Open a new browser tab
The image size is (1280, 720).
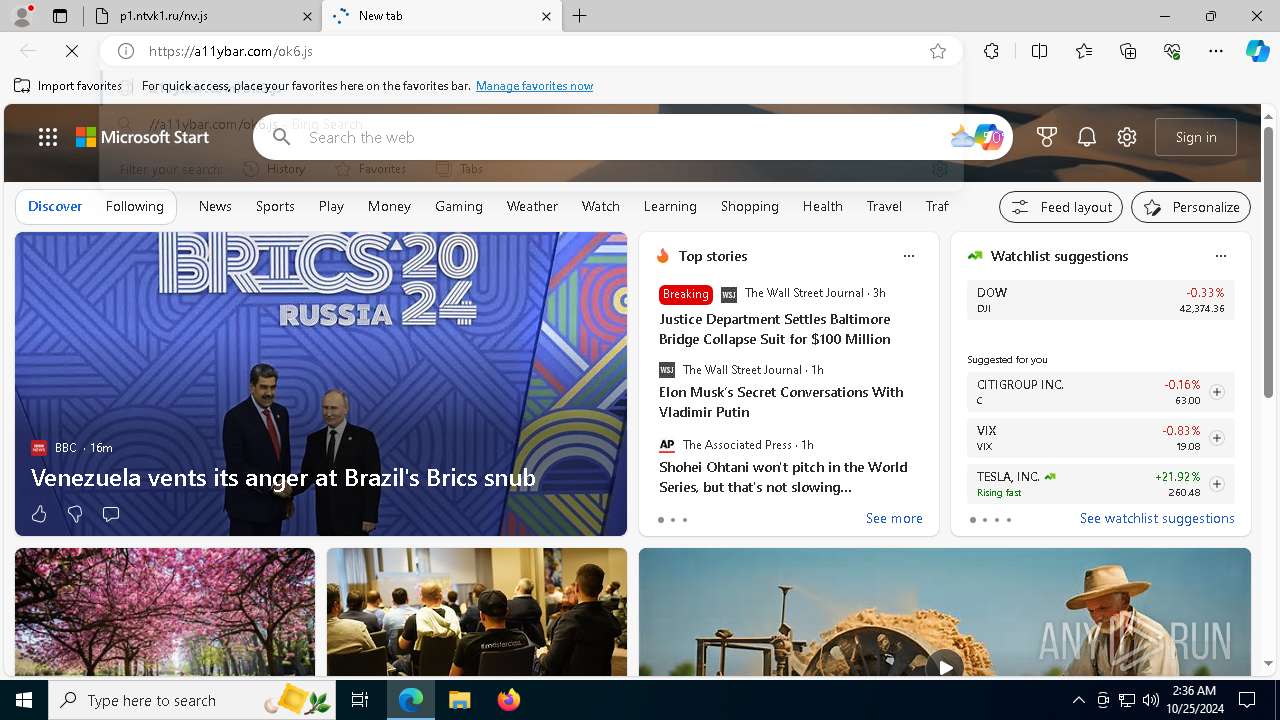(580, 16)
